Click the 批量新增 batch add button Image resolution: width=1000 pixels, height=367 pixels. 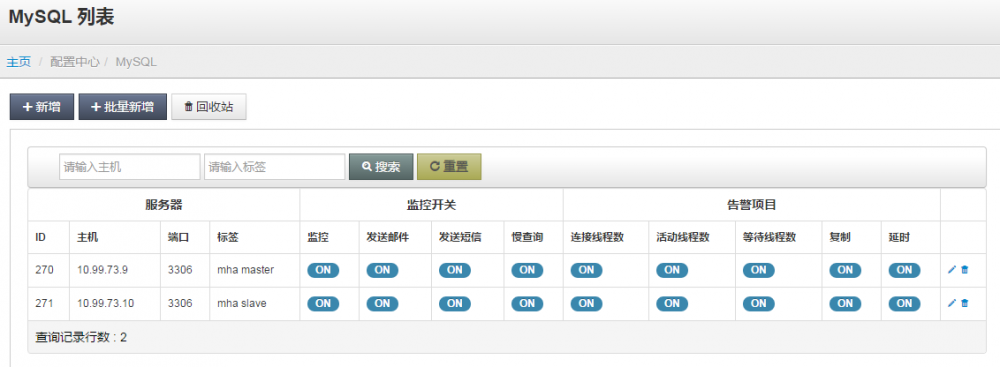point(122,107)
